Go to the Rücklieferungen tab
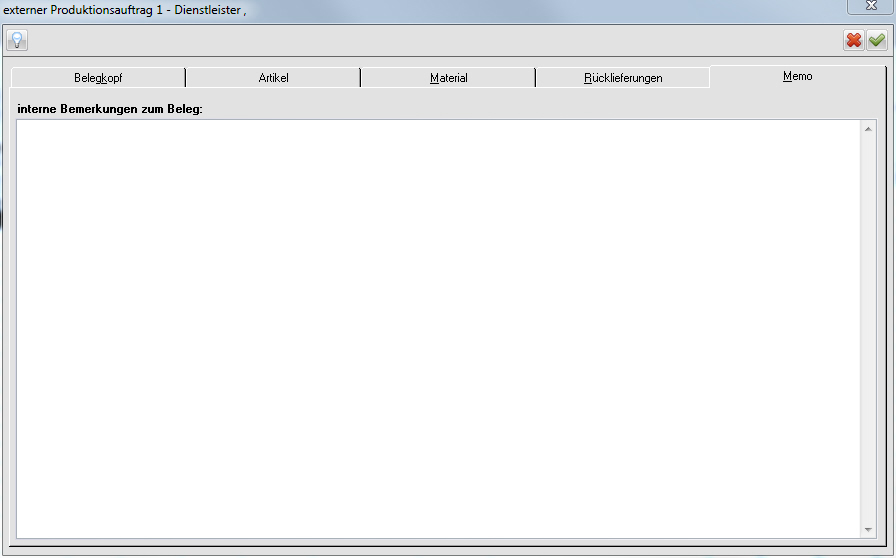Viewport: 896px width, 558px height. [x=623, y=78]
